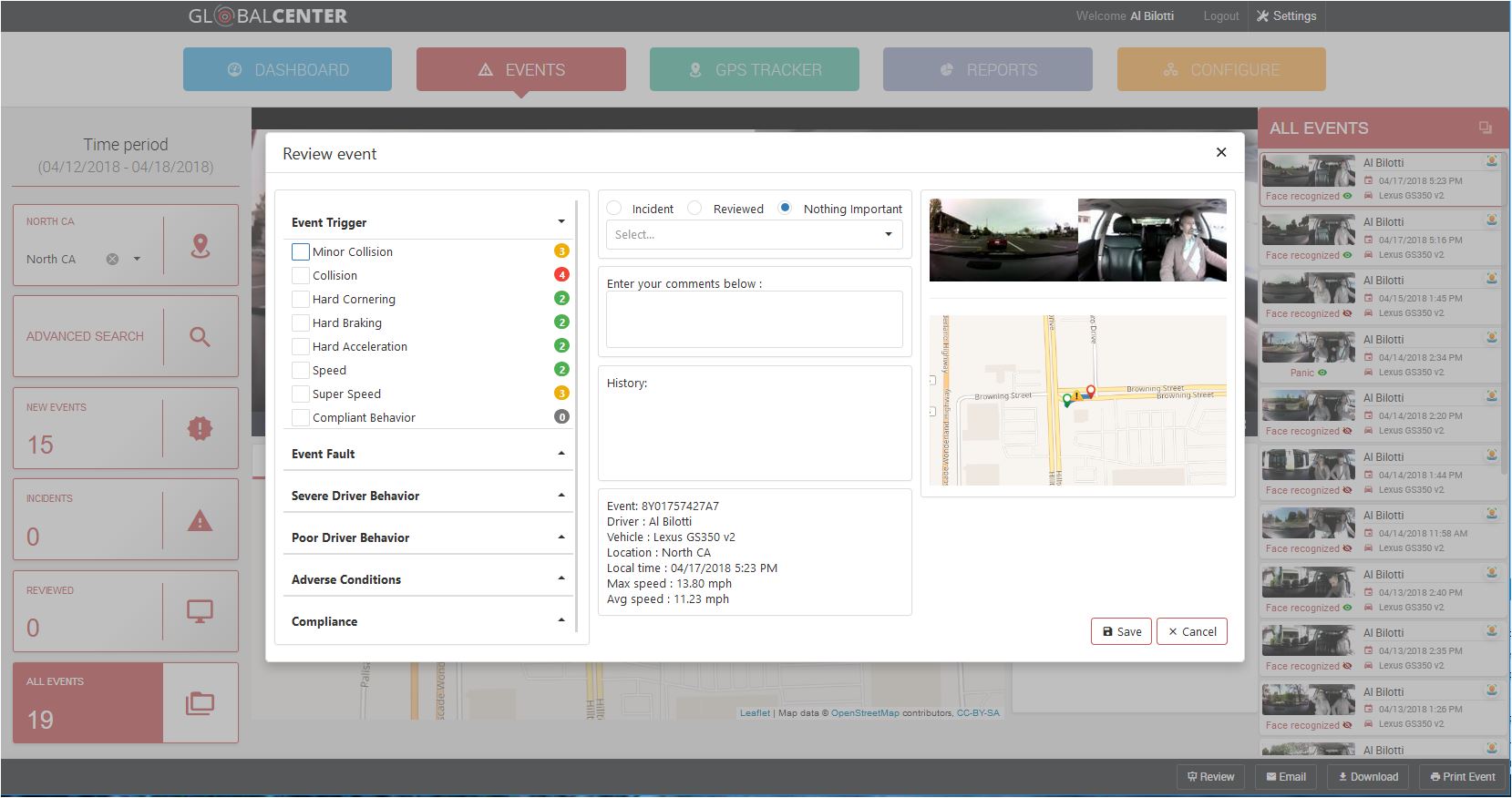
Task: Open the Select... dropdown
Action: click(x=755, y=234)
